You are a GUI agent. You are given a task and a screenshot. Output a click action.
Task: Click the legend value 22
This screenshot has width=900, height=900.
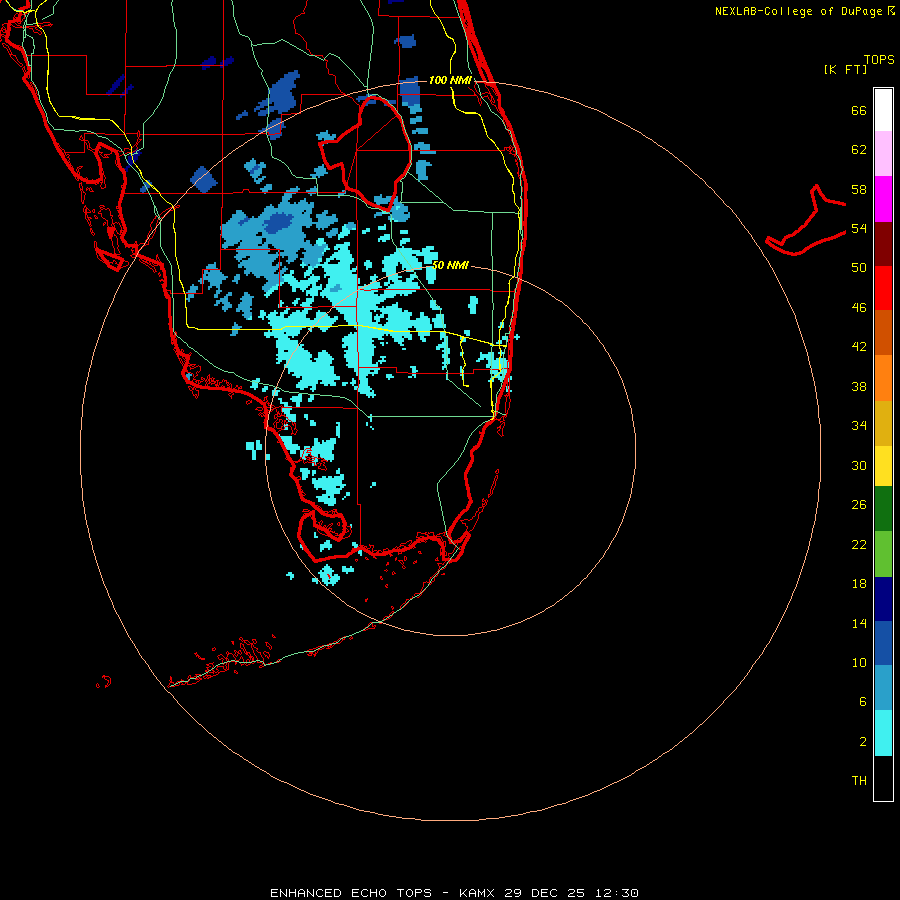(x=859, y=544)
